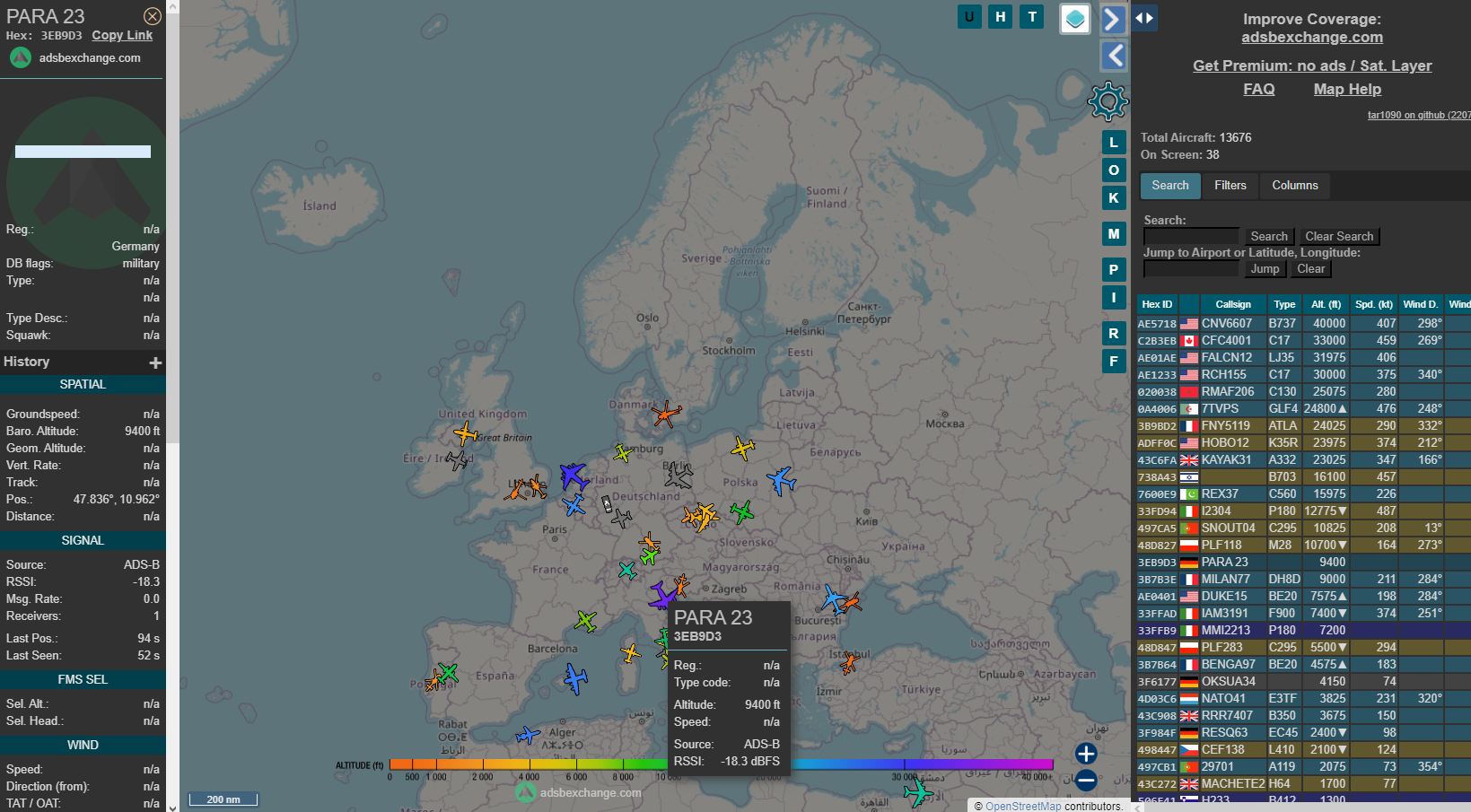1471x812 pixels.
Task: Click orange aircraft icon over Denmark
Action: tap(666, 414)
